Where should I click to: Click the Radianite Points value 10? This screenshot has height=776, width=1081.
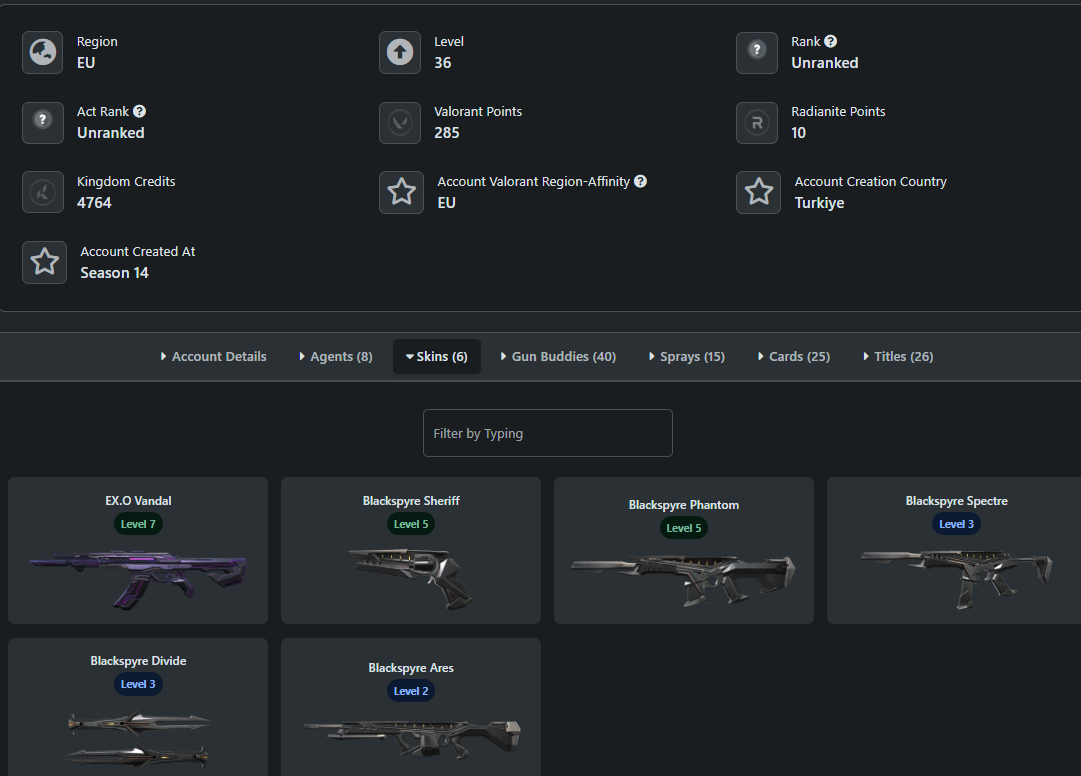coord(798,133)
